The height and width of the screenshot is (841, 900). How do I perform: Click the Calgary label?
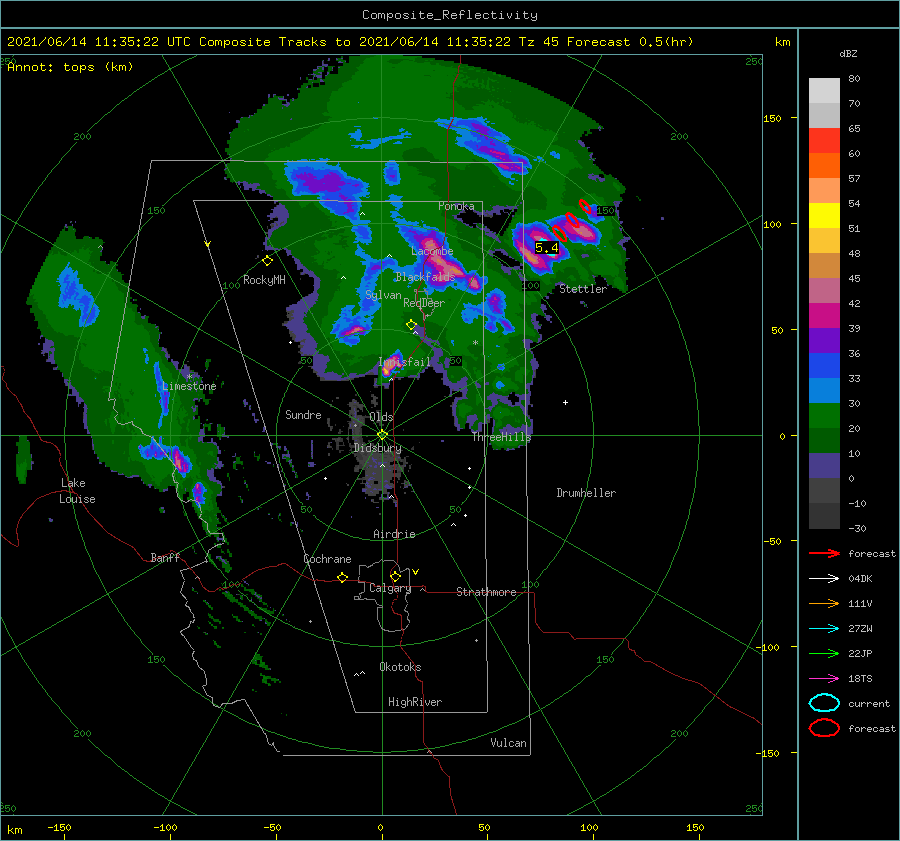(390, 588)
